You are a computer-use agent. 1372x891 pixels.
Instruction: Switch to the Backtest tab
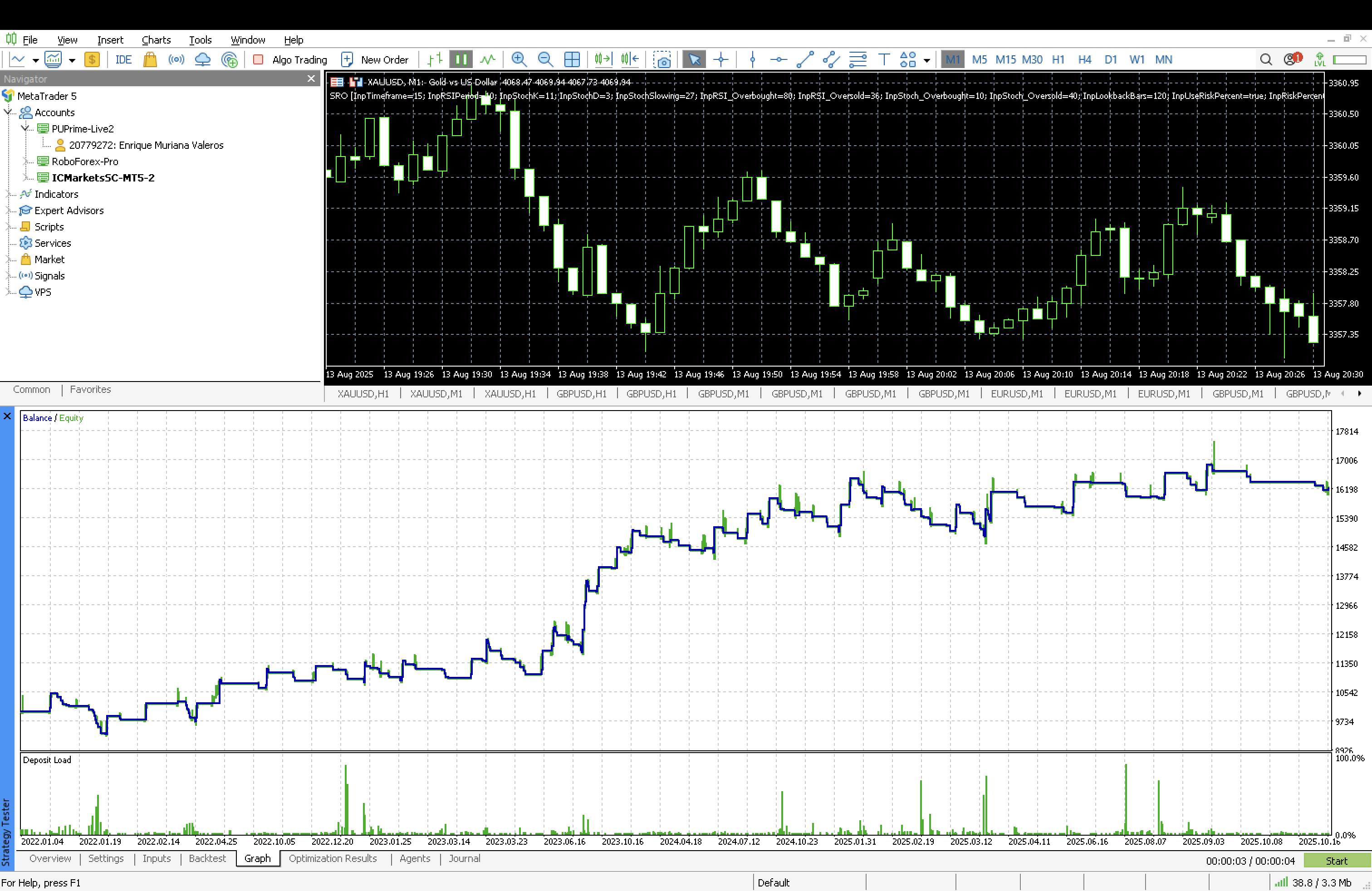click(207, 859)
